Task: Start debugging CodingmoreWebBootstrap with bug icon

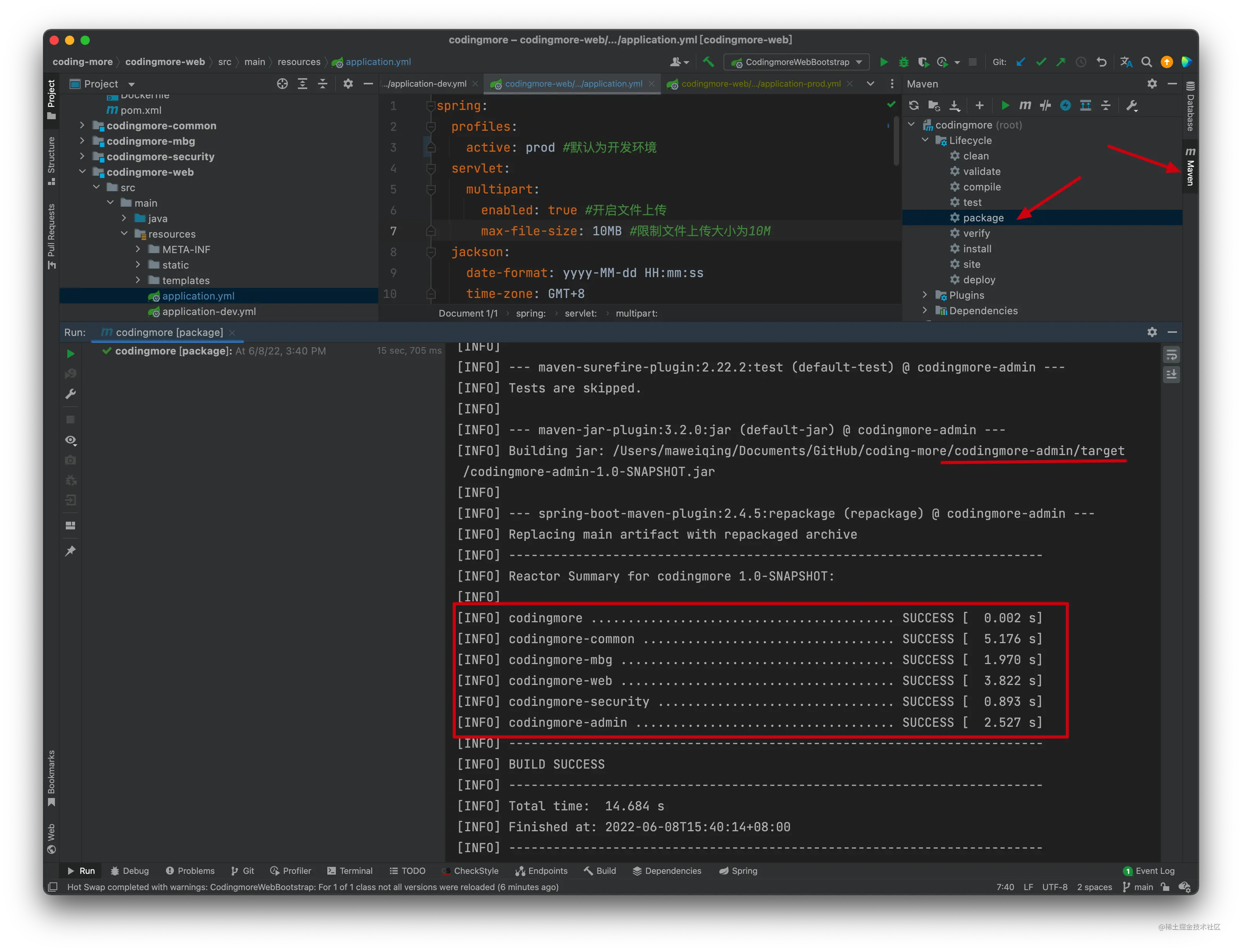Action: 904,62
